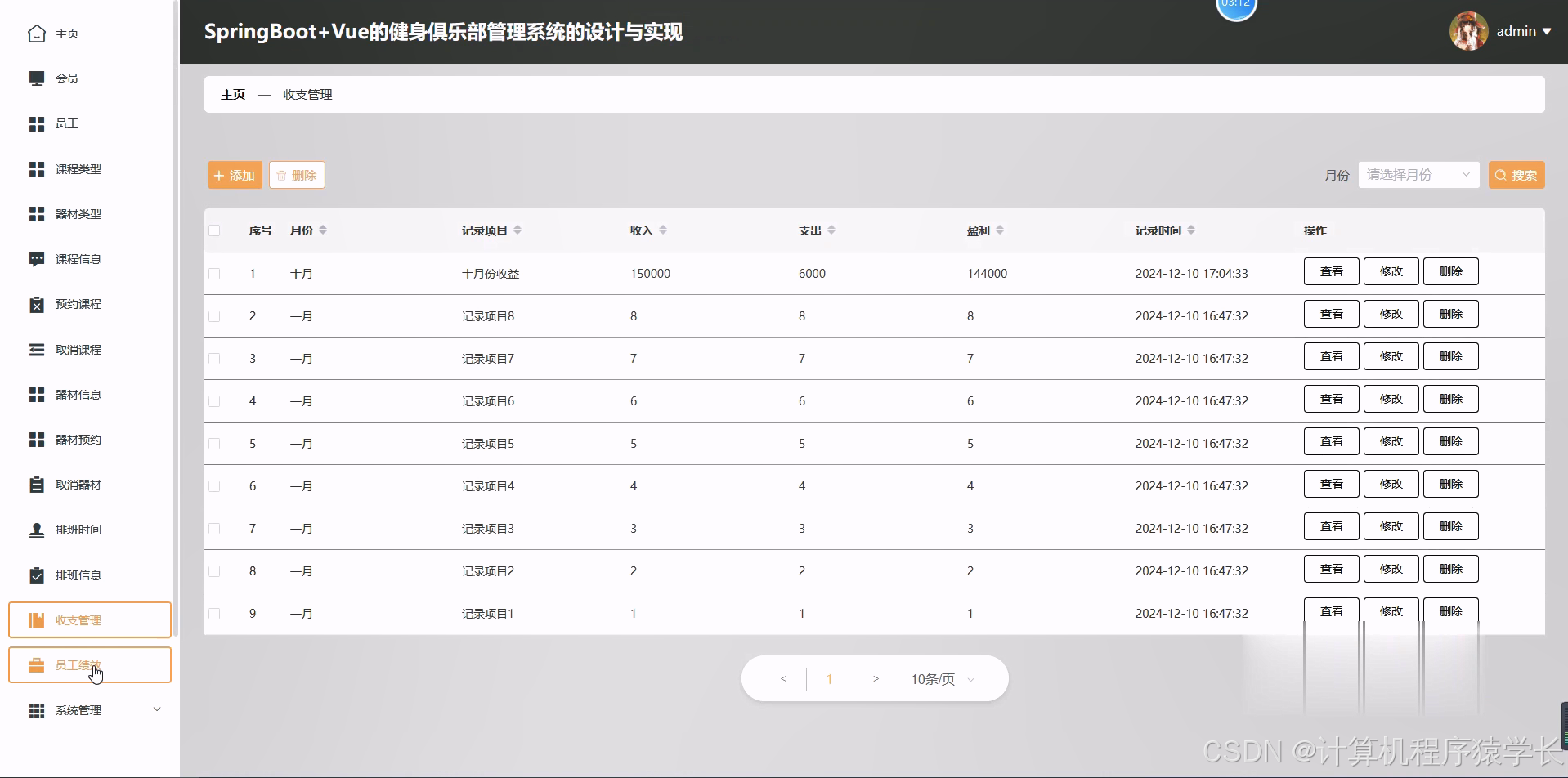Select 排班时间 in the sidebar
The height and width of the screenshot is (778, 1568).
[78, 529]
